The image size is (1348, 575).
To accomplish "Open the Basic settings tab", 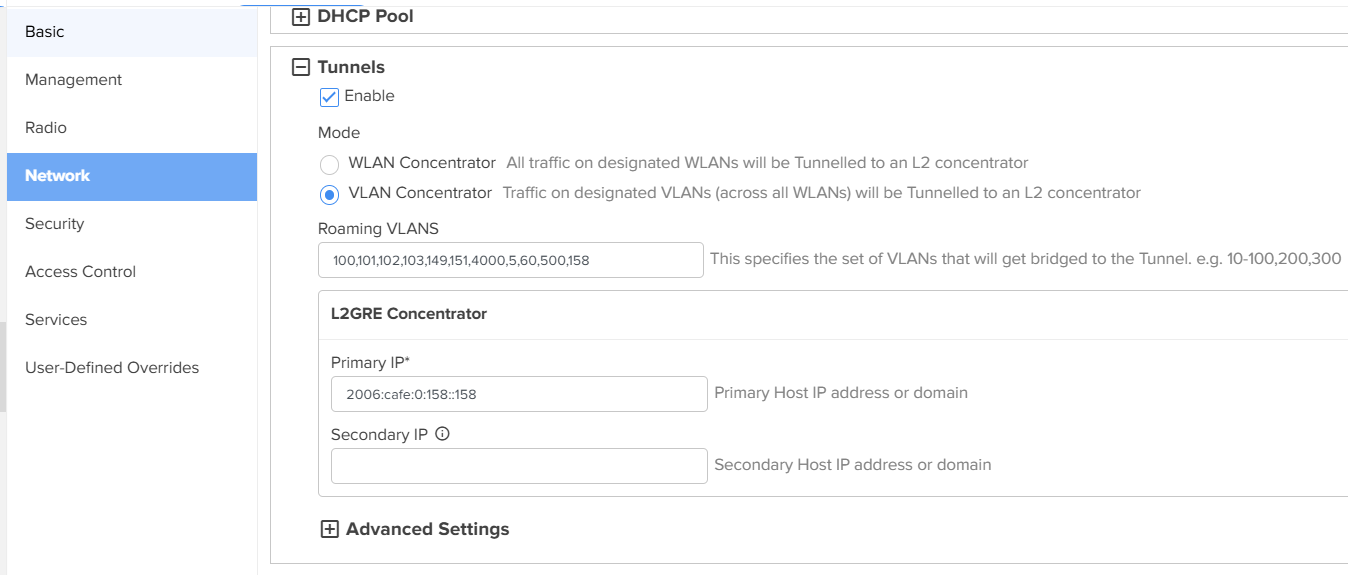I will coord(45,32).
